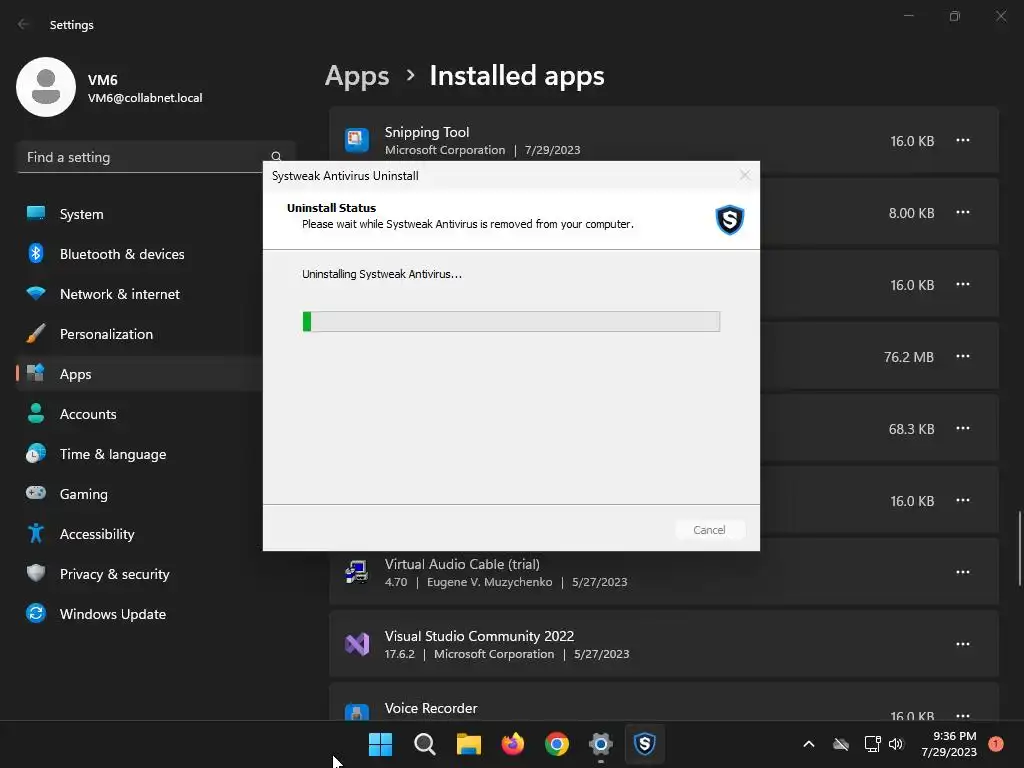Open more options for Virtual Audio Cable

tap(963, 572)
